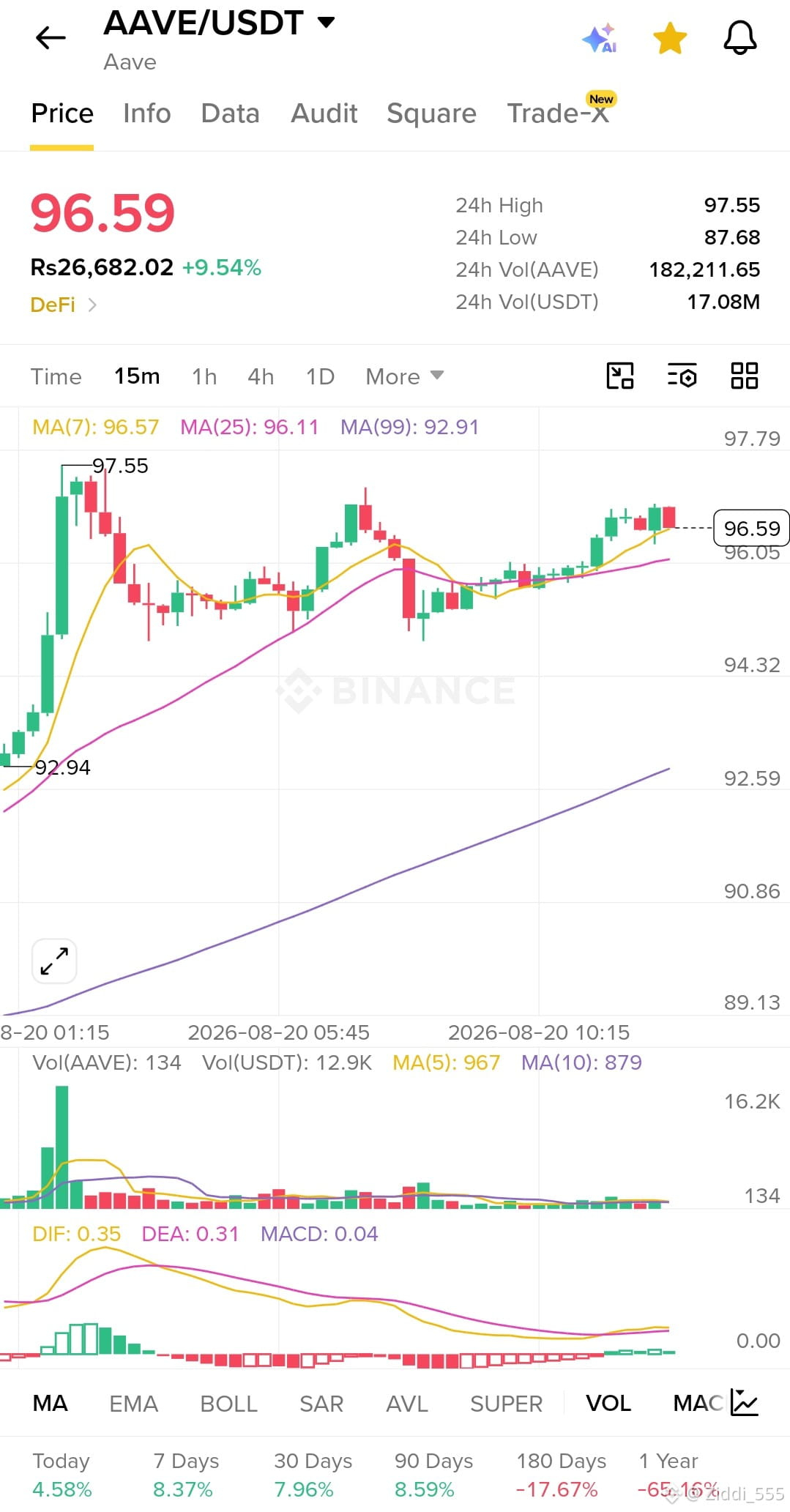The width and height of the screenshot is (790, 1512).
Task: Tap the Vol(USDT): 12.9K label
Action: click(287, 1062)
